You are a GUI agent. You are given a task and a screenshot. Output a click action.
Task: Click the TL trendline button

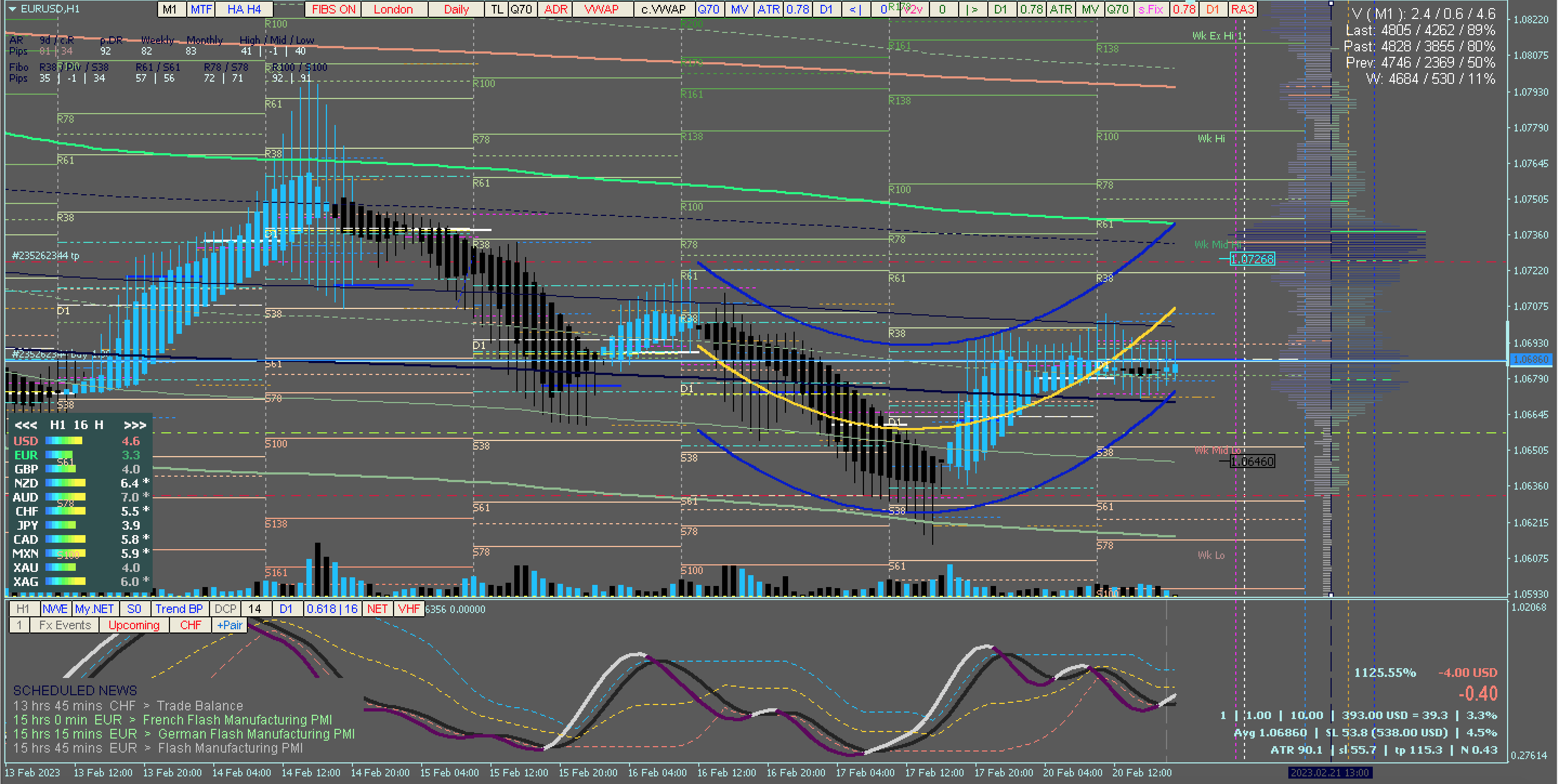click(496, 9)
